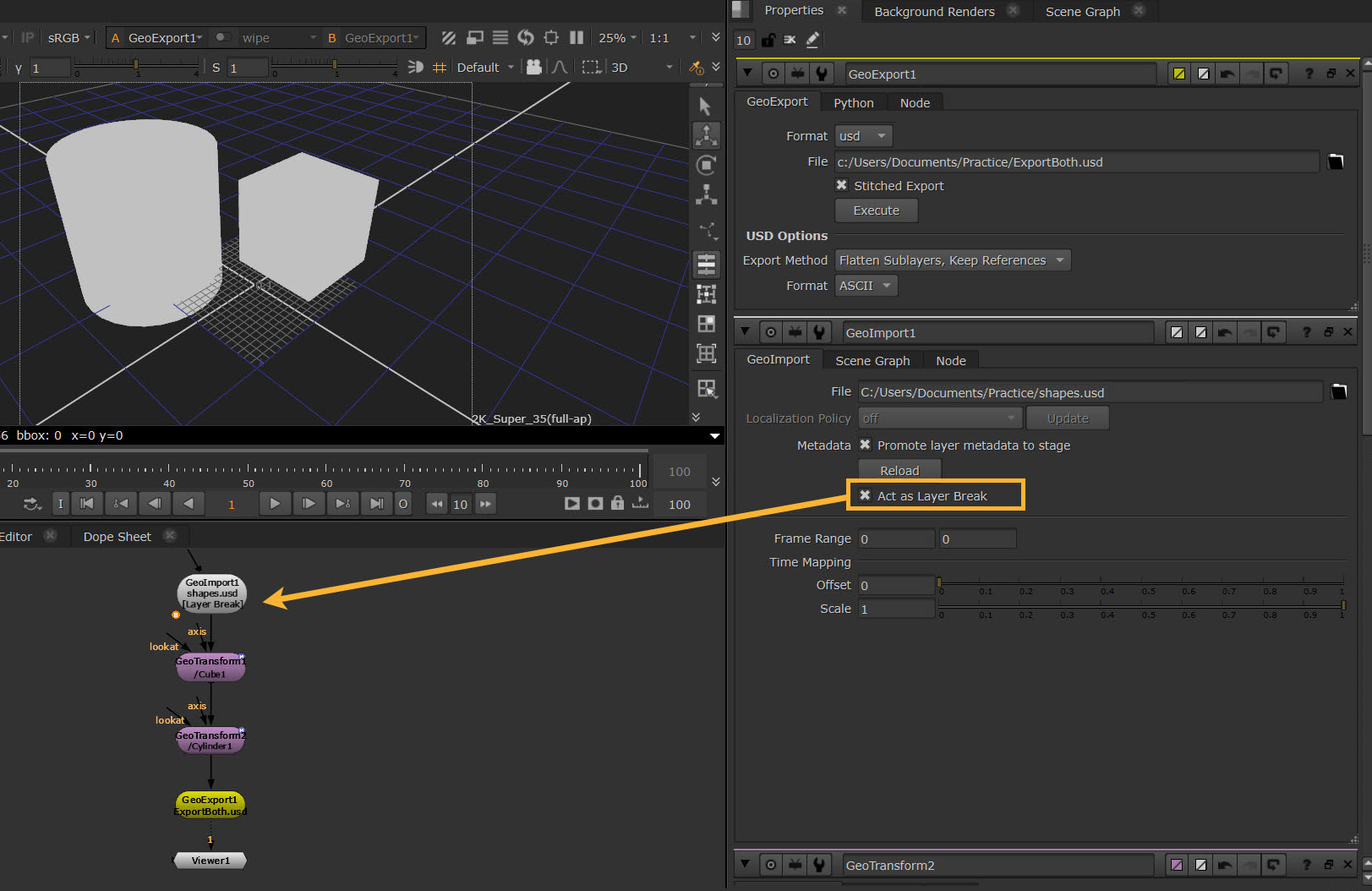Adjust the Time Mapping Offset slider
Viewport: 1372px width, 891px height.
[x=1140, y=583]
